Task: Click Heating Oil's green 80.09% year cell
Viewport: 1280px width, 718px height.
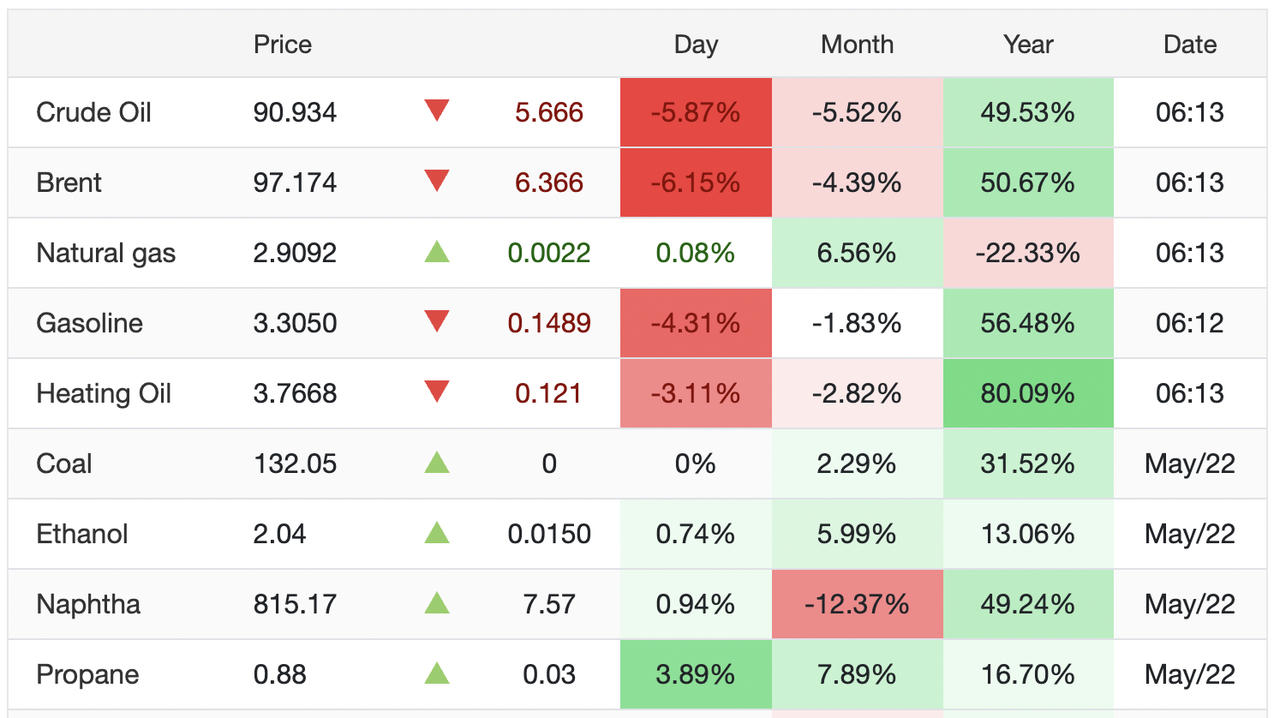Action: pyautogui.click(x=1028, y=393)
